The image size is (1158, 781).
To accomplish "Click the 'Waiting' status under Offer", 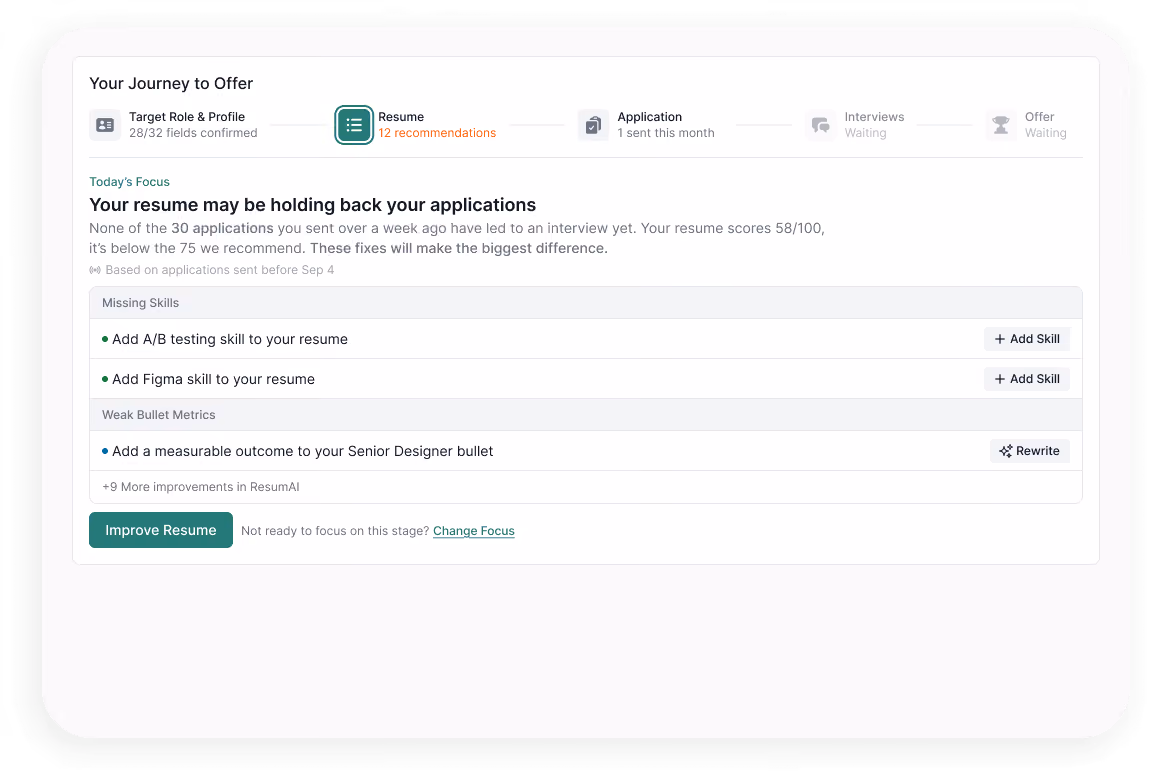I will coord(1046,133).
